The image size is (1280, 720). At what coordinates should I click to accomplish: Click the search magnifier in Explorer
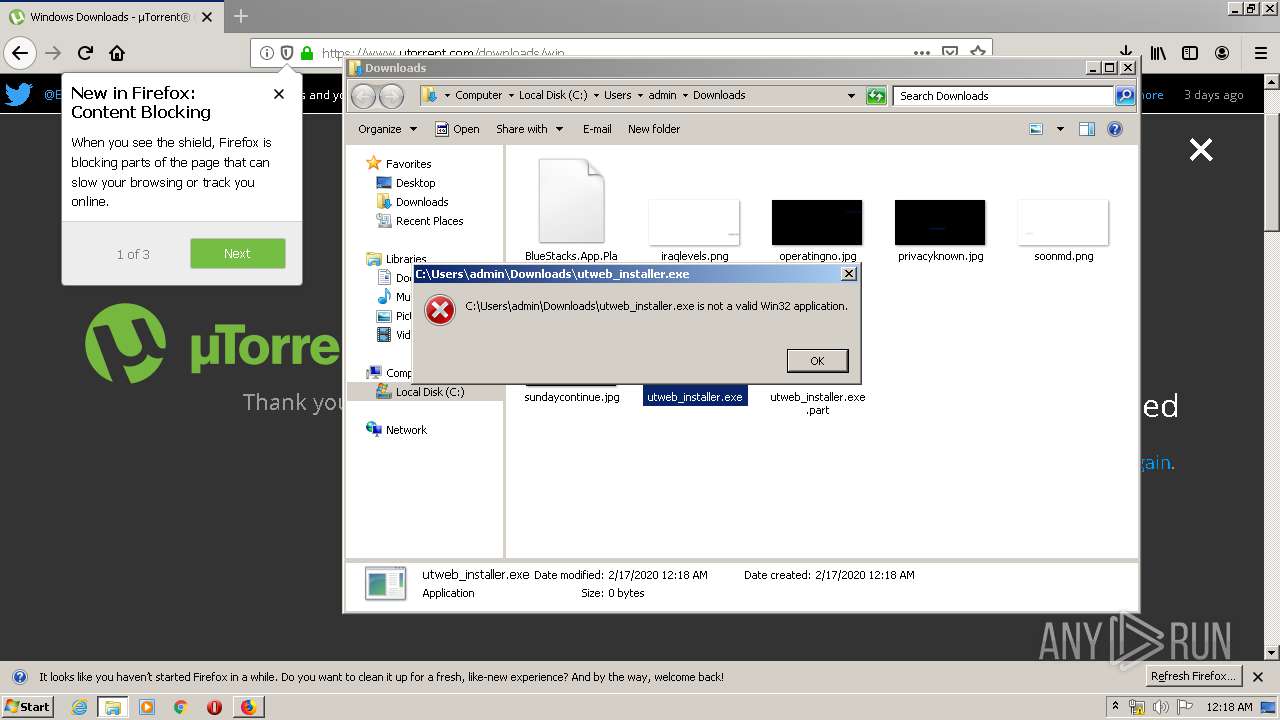pos(1125,96)
